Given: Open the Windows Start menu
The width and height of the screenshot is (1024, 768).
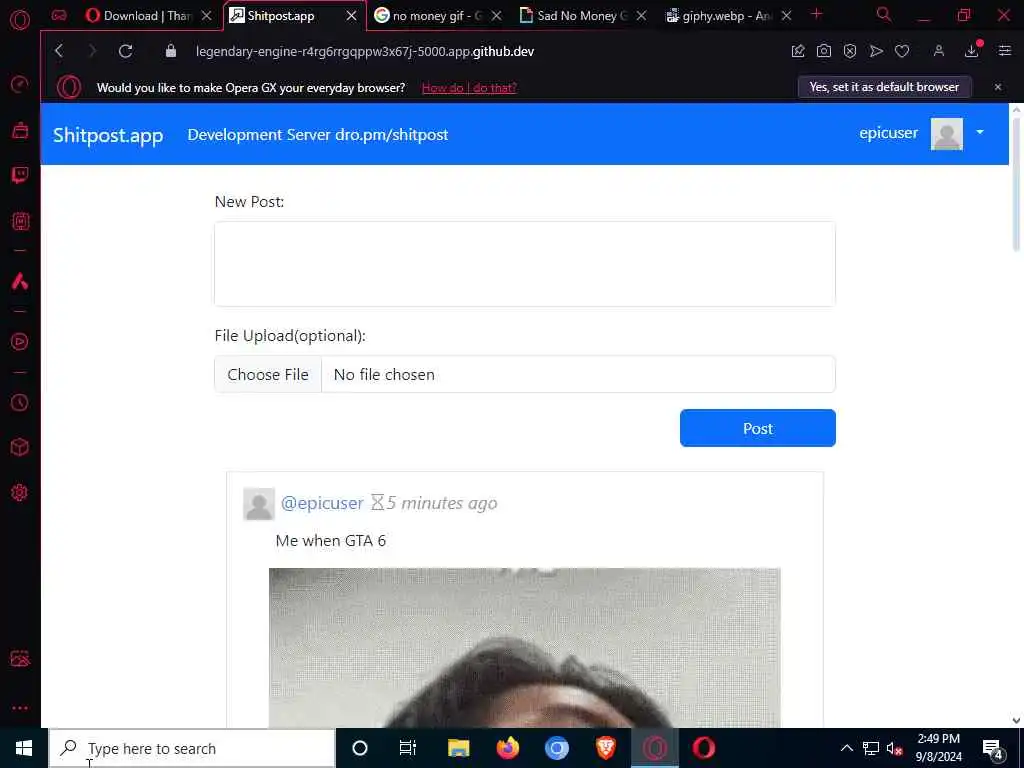Looking at the screenshot, I should point(24,748).
